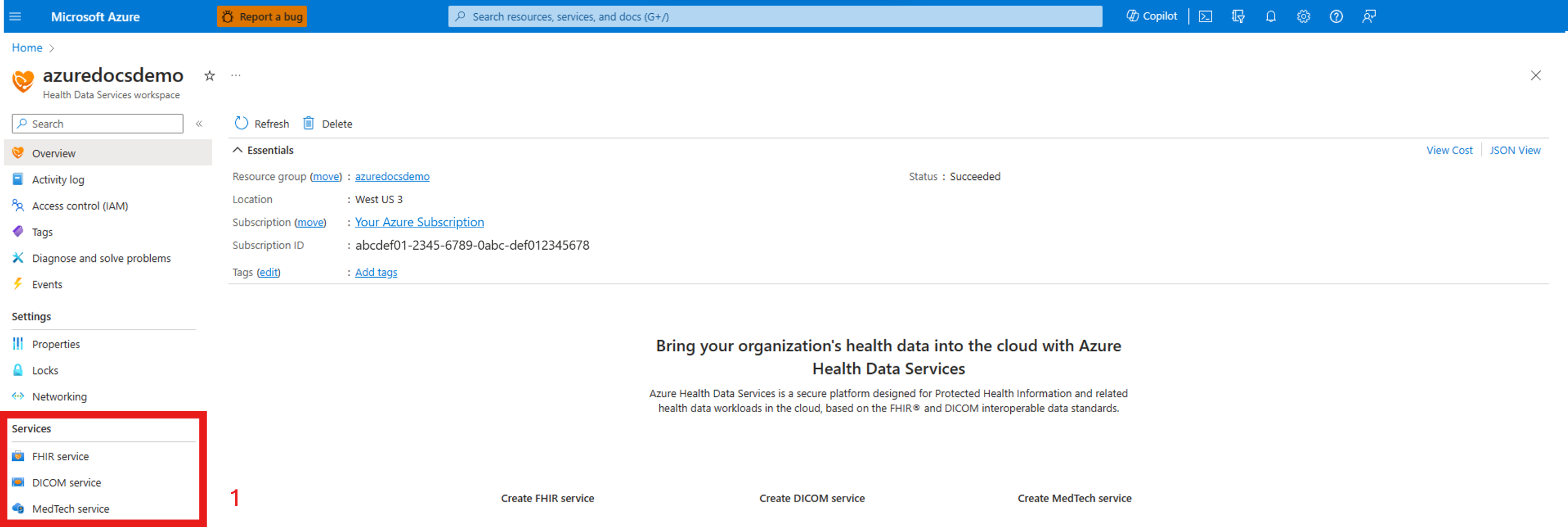Open portal Settings gear

click(1303, 16)
